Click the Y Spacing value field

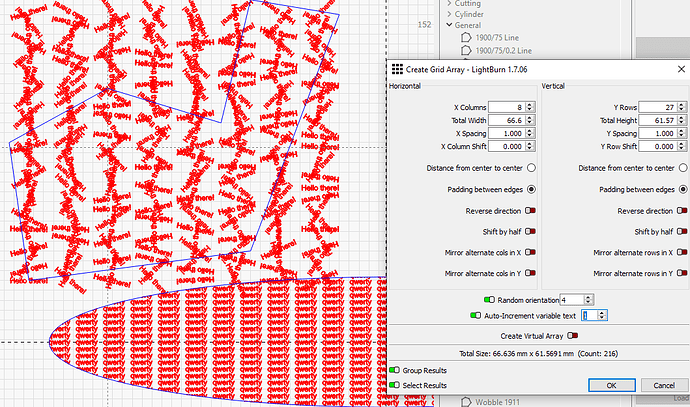tap(658, 133)
